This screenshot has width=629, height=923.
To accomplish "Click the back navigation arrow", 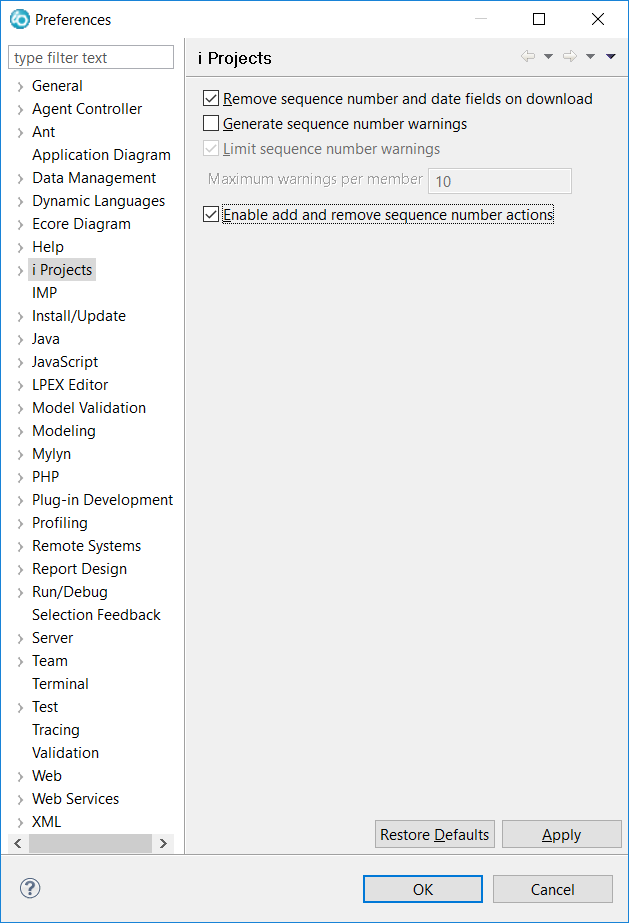I will 528,56.
